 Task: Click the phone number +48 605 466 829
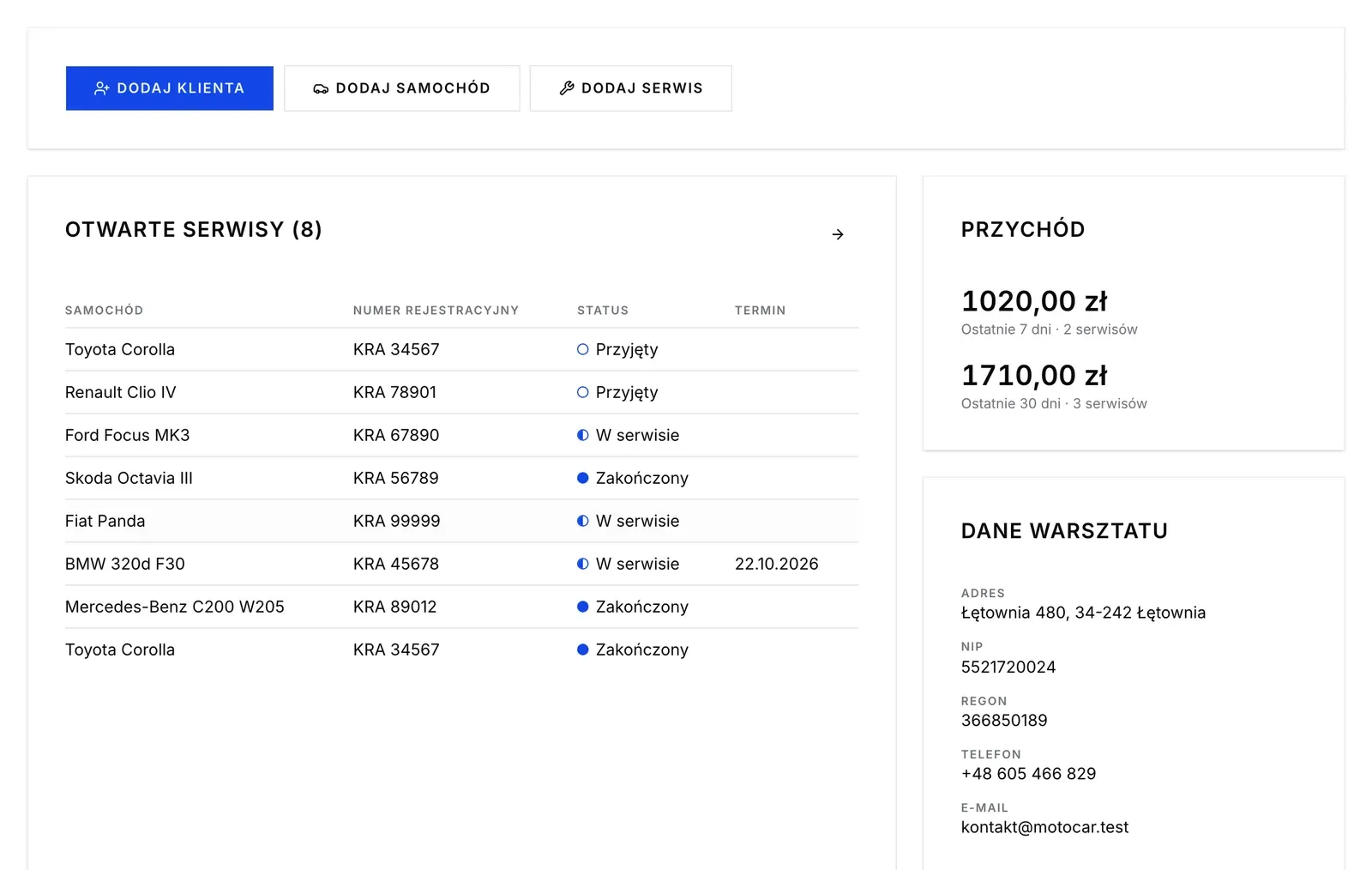pos(1029,774)
